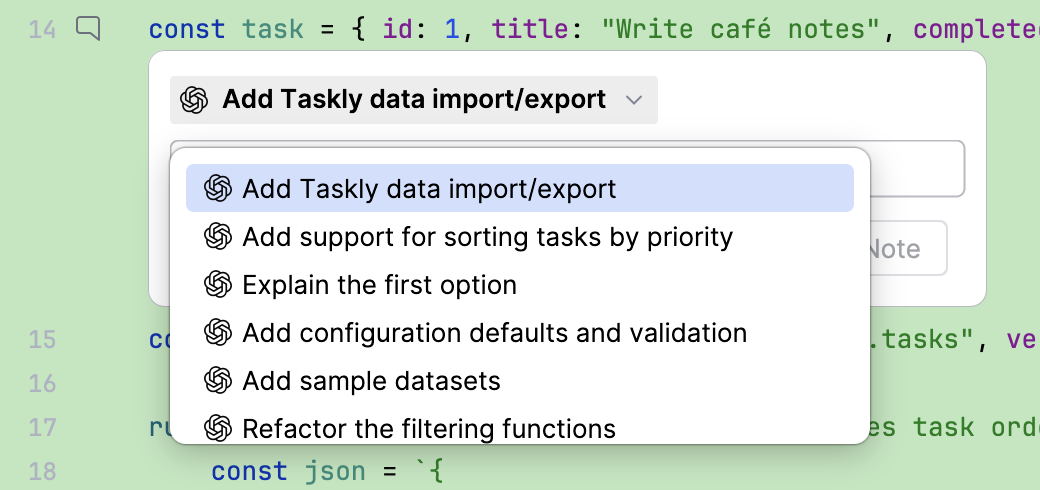Click the logo icon in the highlighted list entry
This screenshot has width=1040, height=490.
pos(218,188)
